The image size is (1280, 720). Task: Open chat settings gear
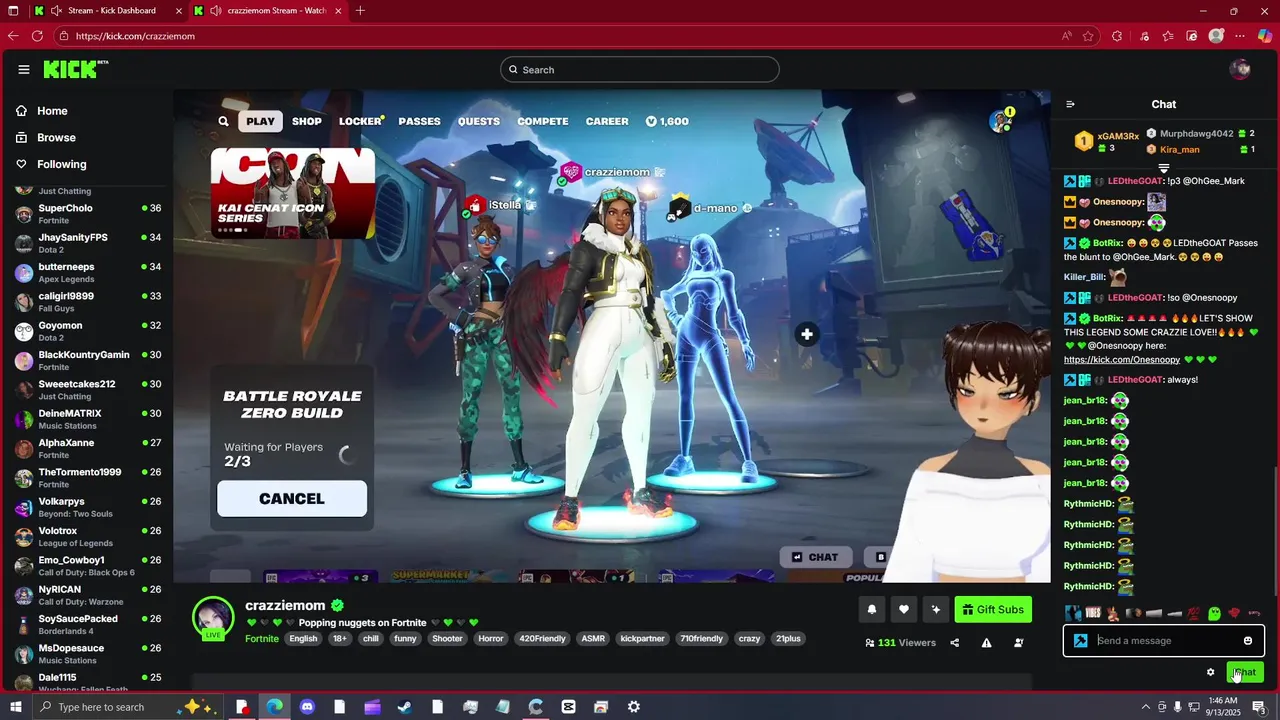[1210, 672]
